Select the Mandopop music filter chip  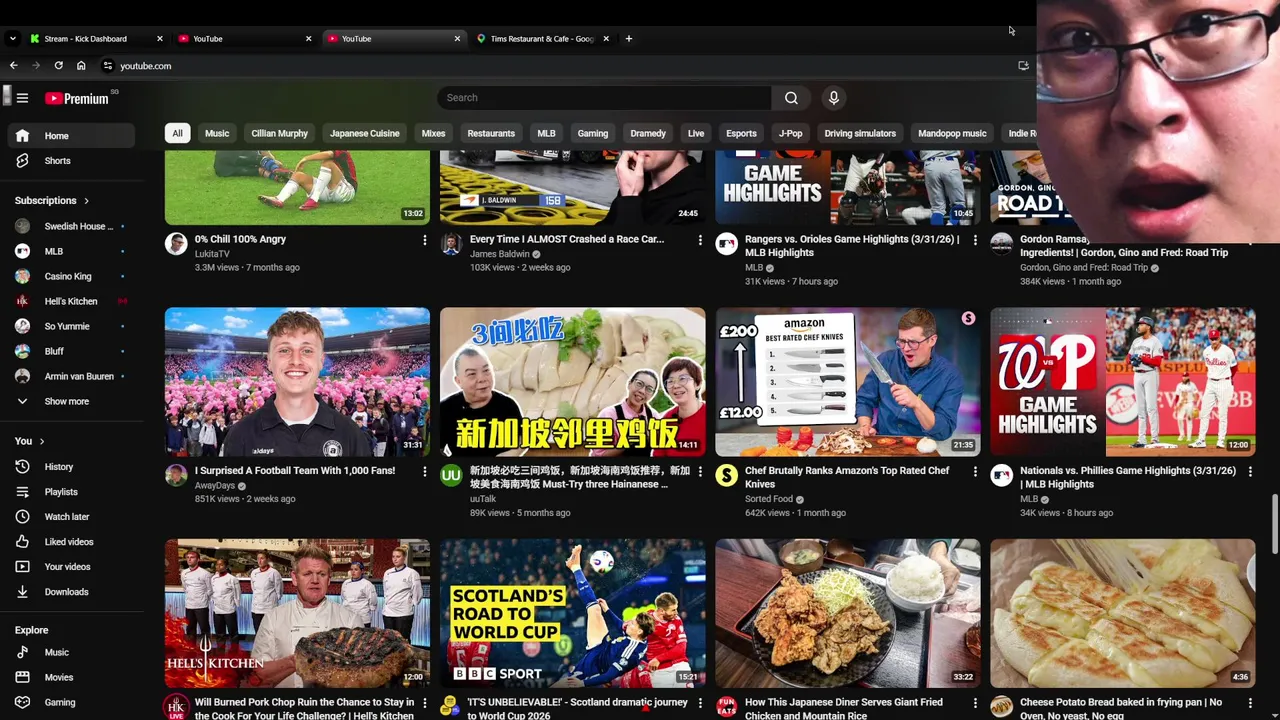(x=952, y=133)
